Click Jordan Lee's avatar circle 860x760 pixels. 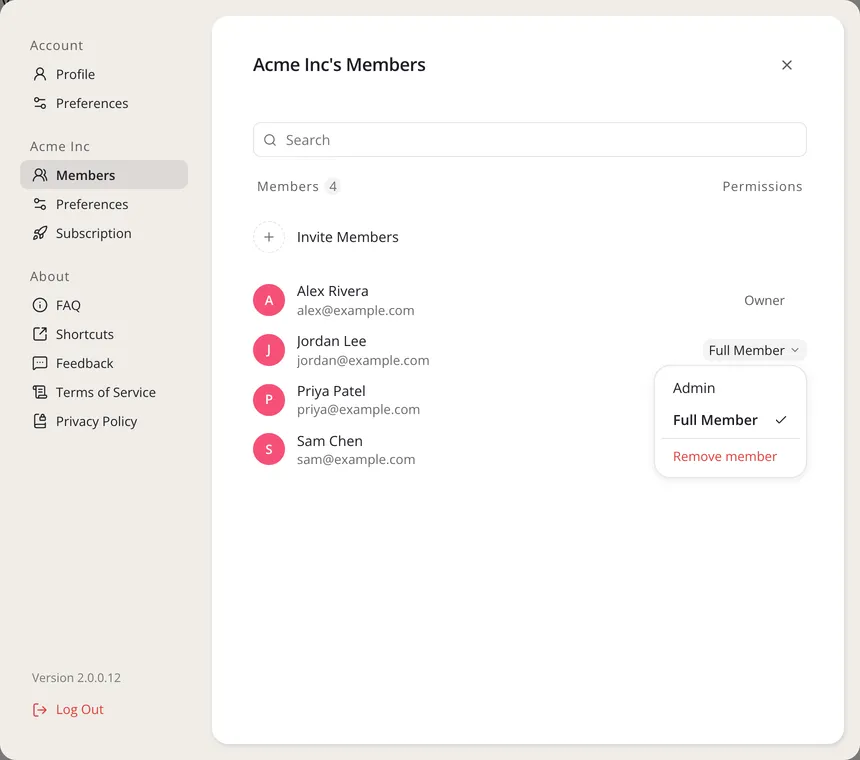(269, 350)
